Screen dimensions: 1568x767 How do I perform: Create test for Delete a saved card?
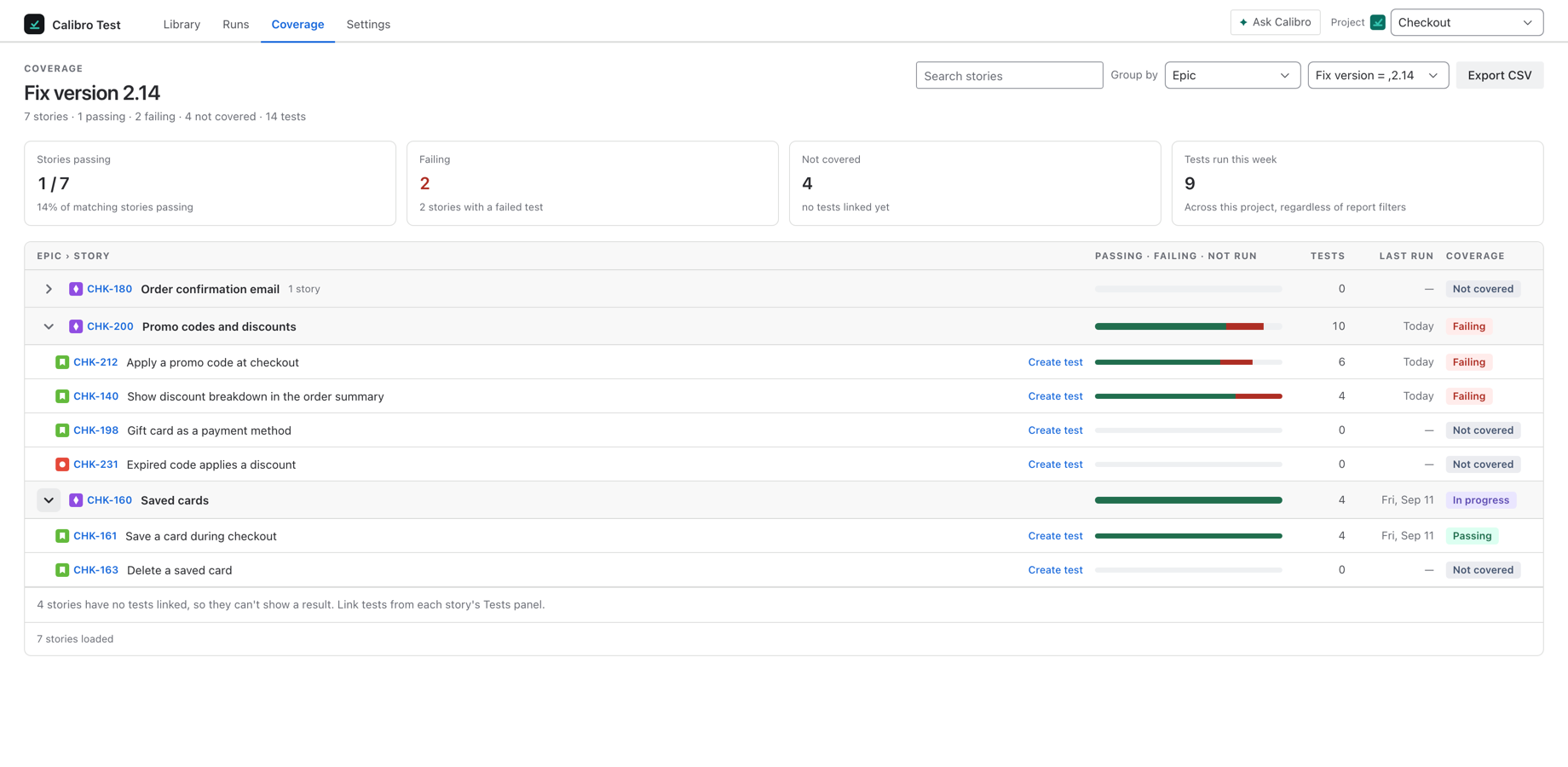pyautogui.click(x=1055, y=570)
